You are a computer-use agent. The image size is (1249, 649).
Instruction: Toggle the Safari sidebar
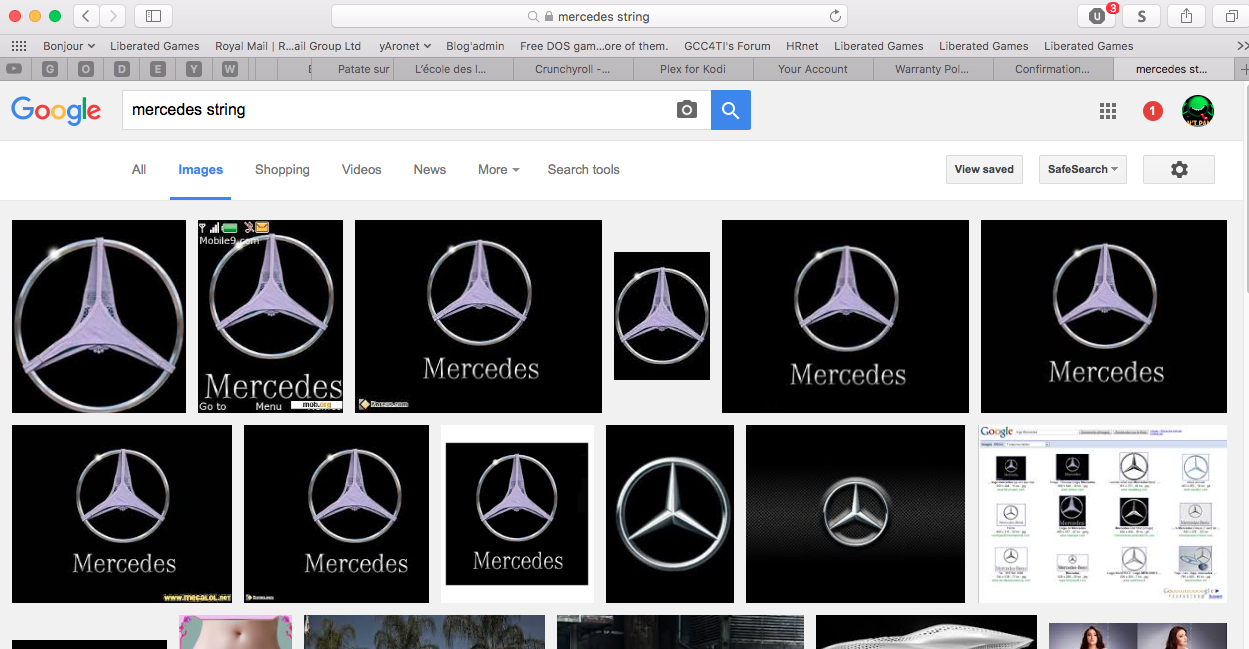[153, 16]
